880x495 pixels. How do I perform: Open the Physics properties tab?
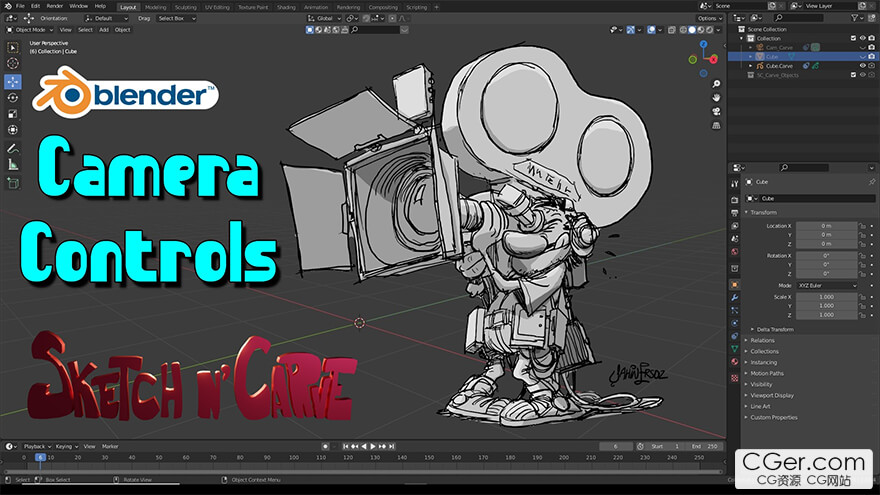(735, 323)
